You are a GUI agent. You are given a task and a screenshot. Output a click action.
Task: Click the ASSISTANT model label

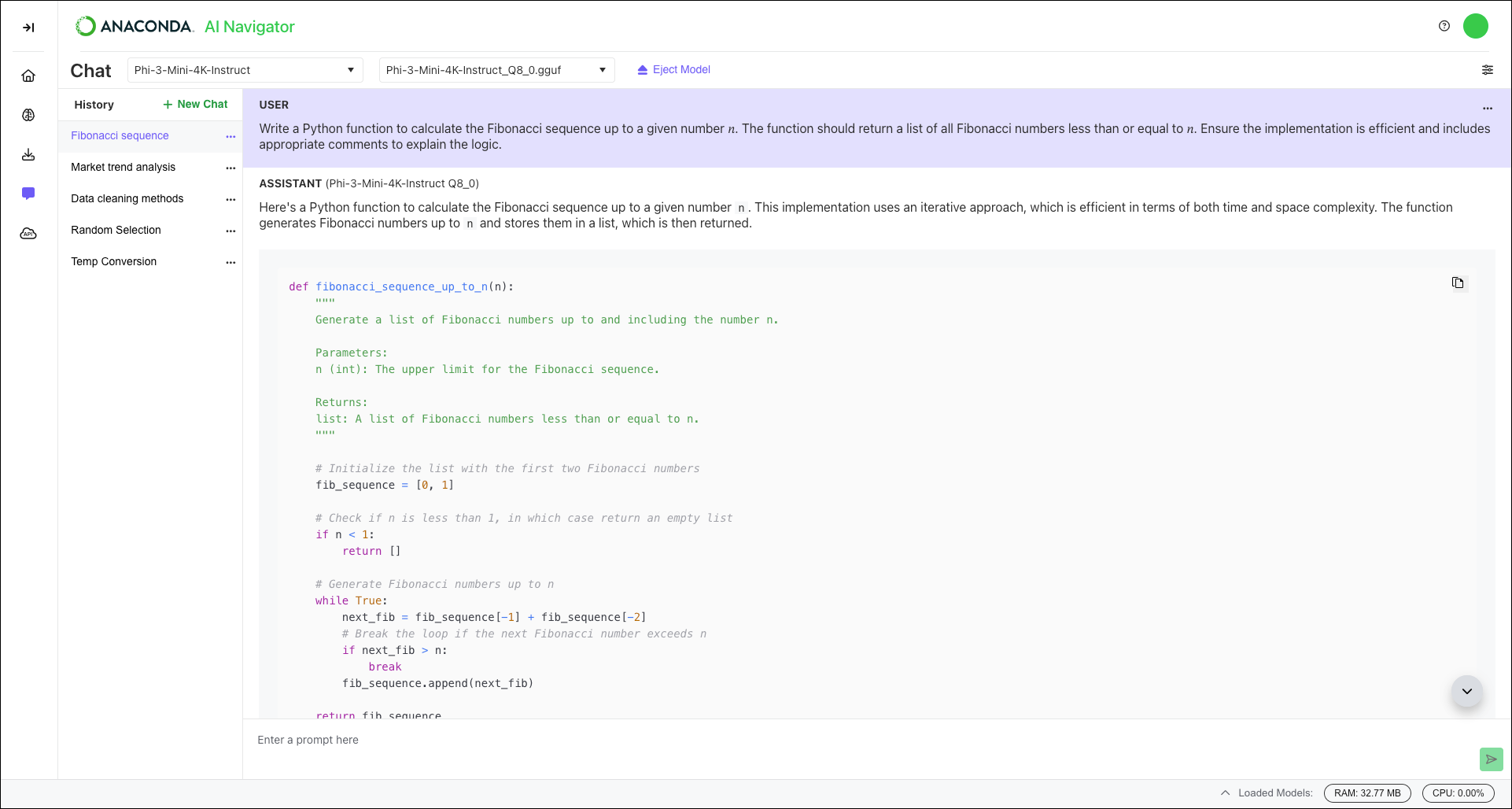tap(369, 183)
